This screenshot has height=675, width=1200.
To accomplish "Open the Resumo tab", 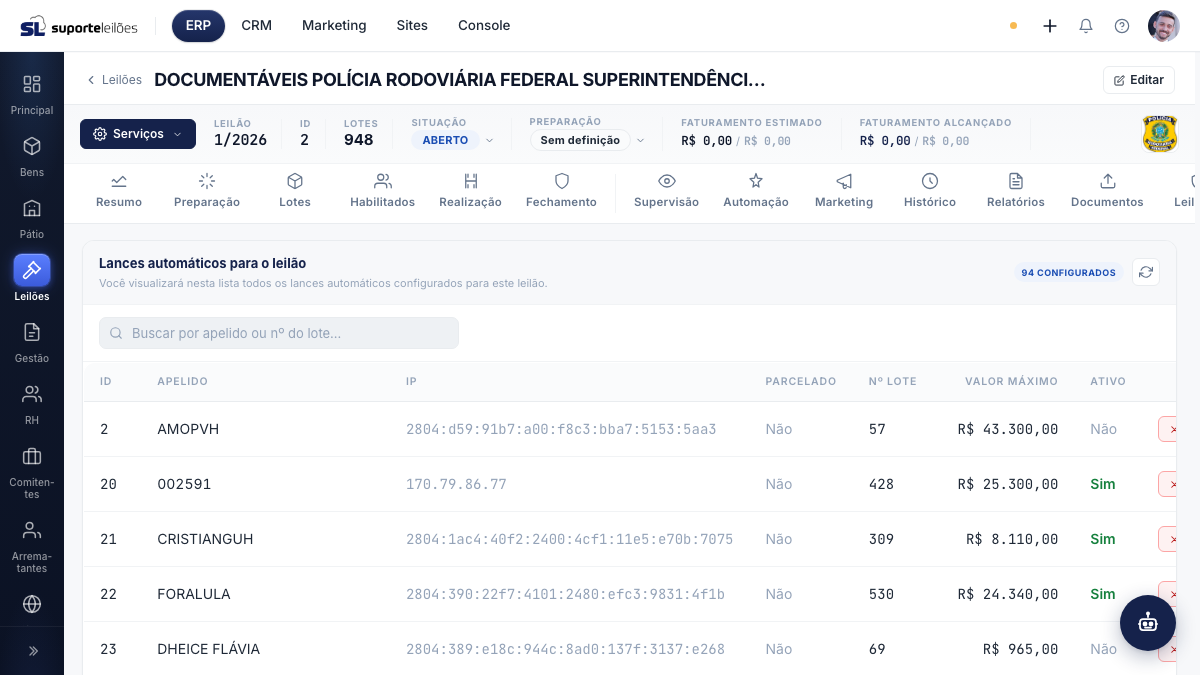I will coord(119,190).
